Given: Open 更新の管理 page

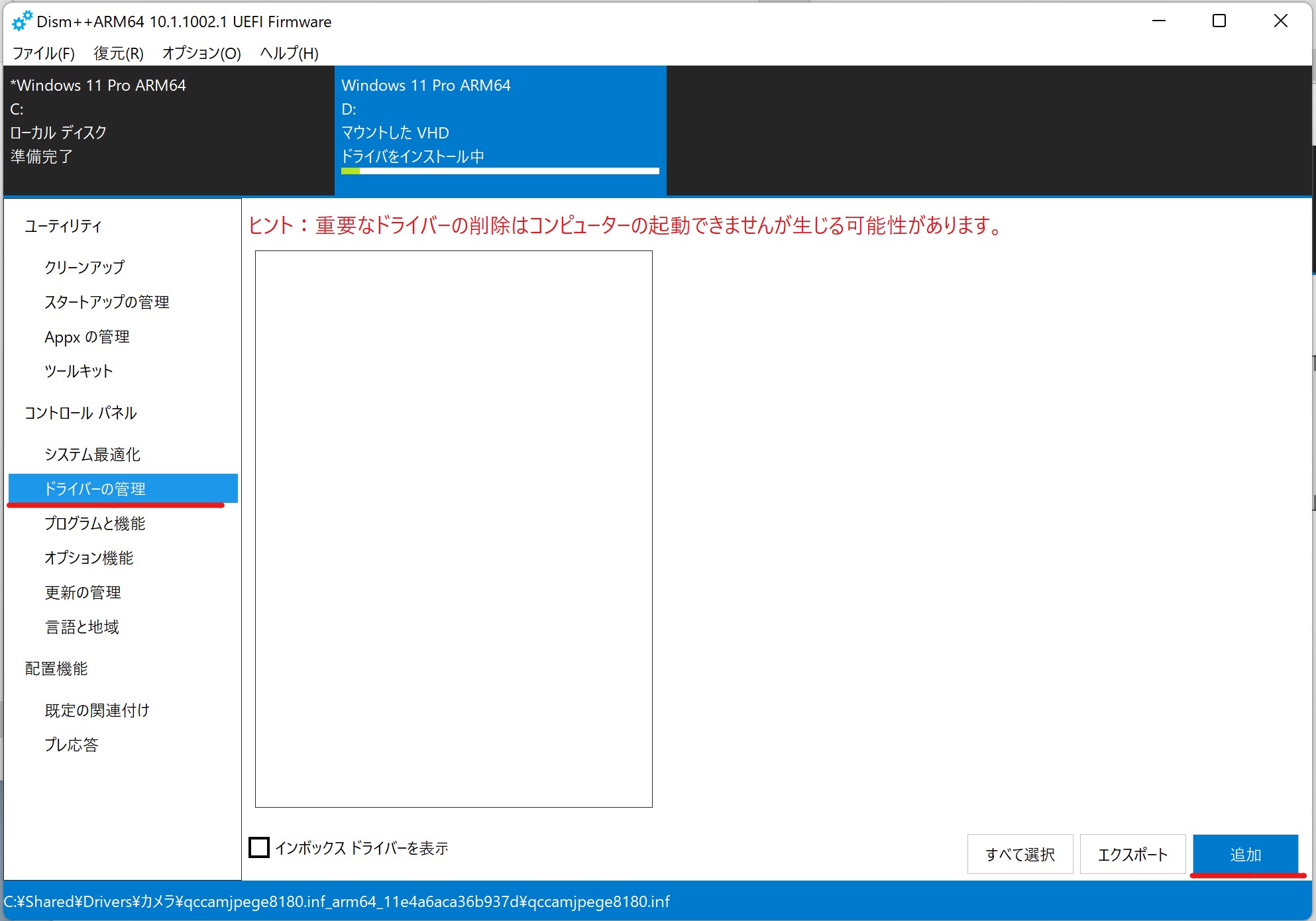Looking at the screenshot, I should point(83,592).
